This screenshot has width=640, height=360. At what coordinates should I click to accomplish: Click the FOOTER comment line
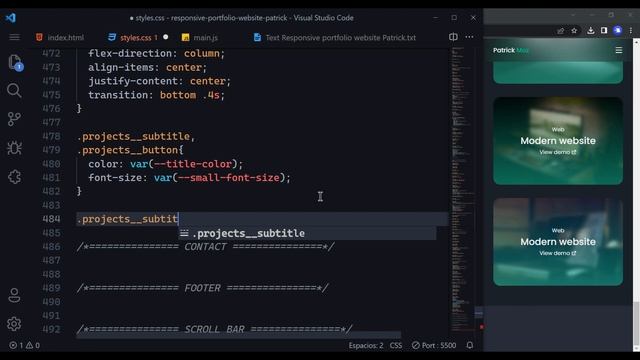click(202, 288)
